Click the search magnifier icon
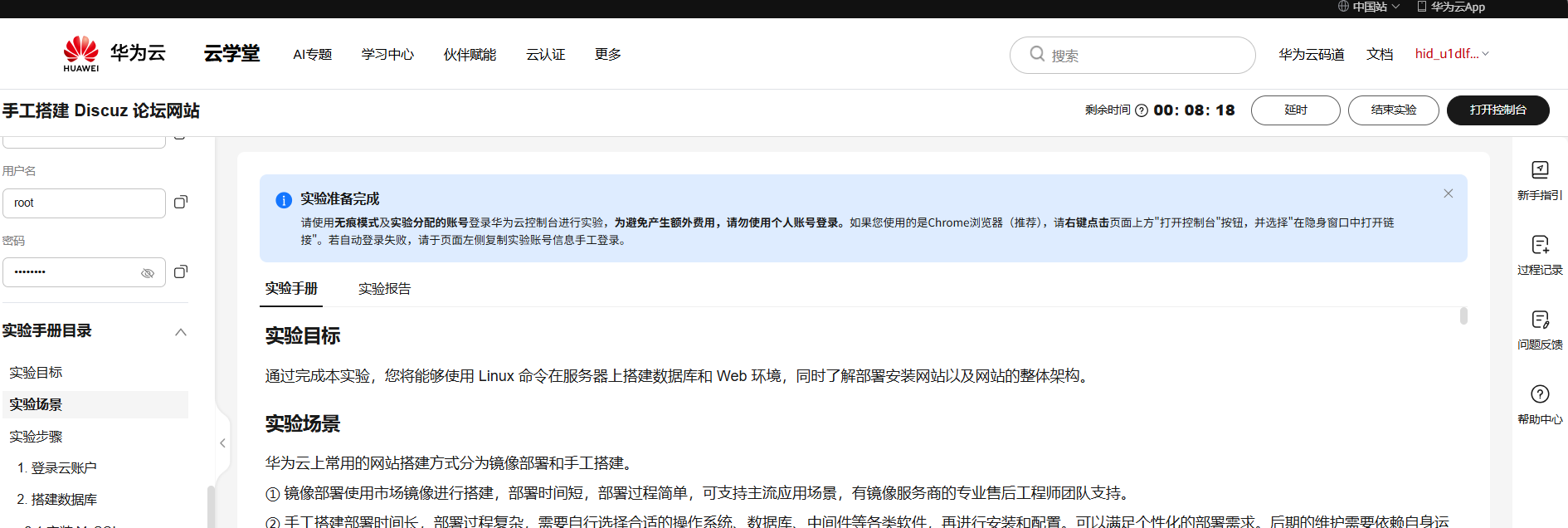The height and width of the screenshot is (528, 1568). 1037,54
